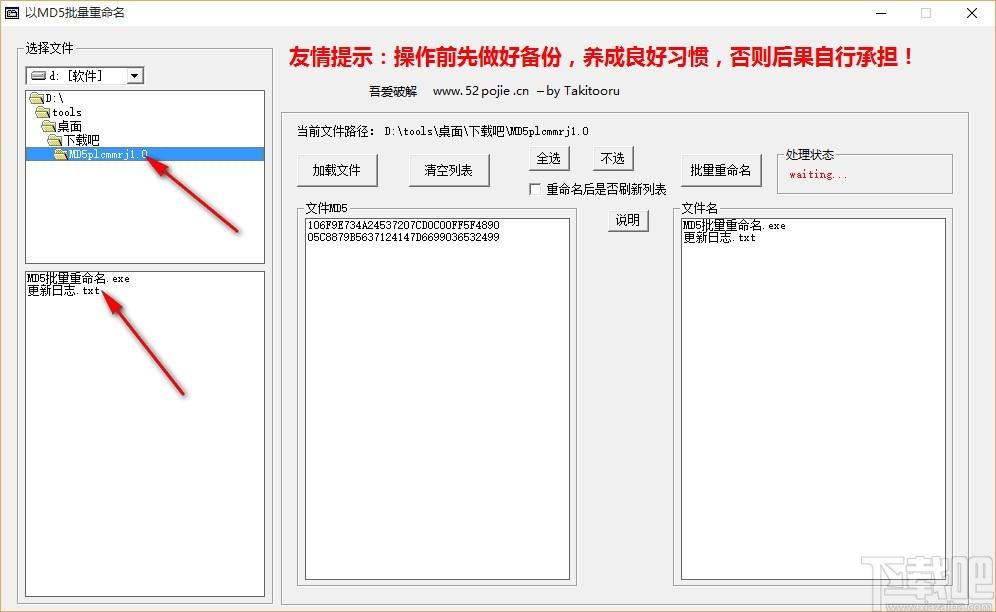Select the tools folder in the tree
This screenshot has width=996, height=612.
click(x=67, y=112)
